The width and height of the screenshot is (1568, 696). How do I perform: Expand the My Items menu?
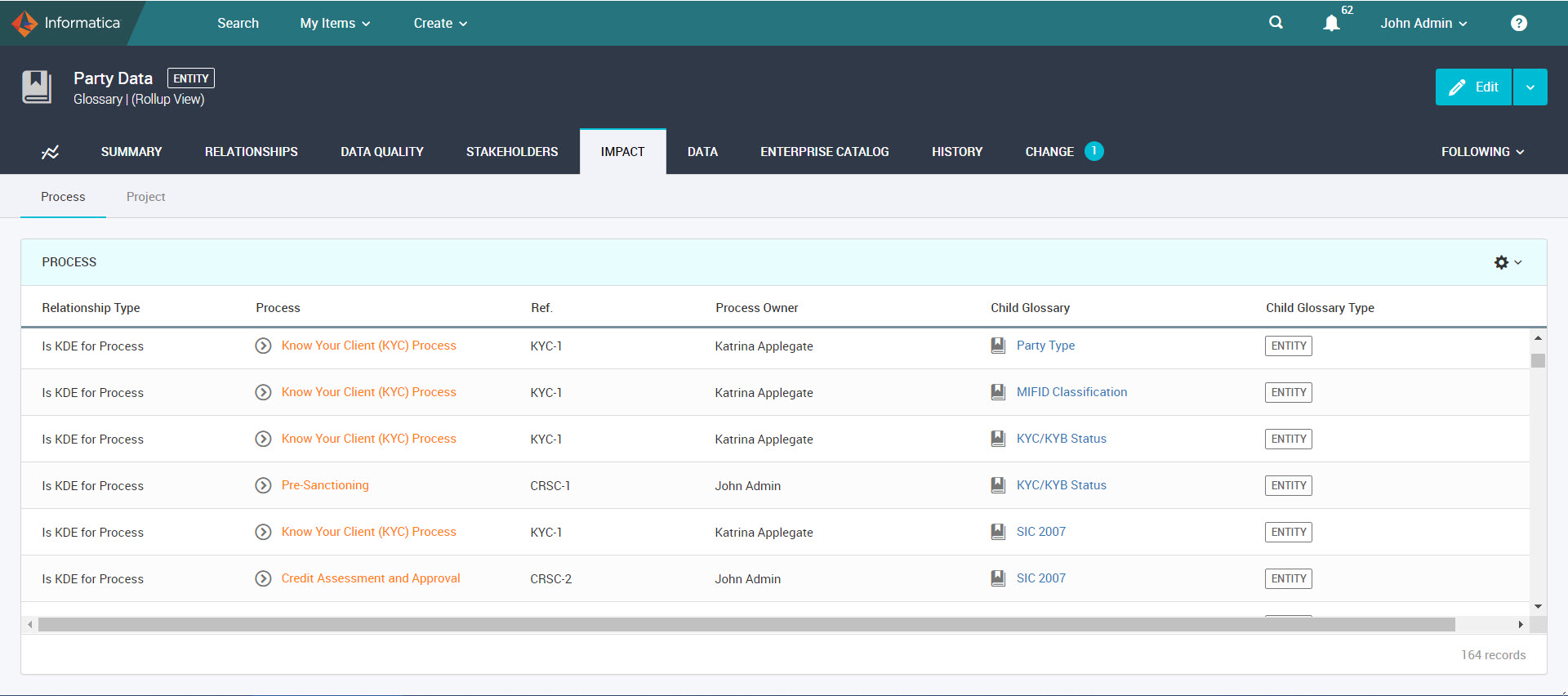click(x=335, y=23)
